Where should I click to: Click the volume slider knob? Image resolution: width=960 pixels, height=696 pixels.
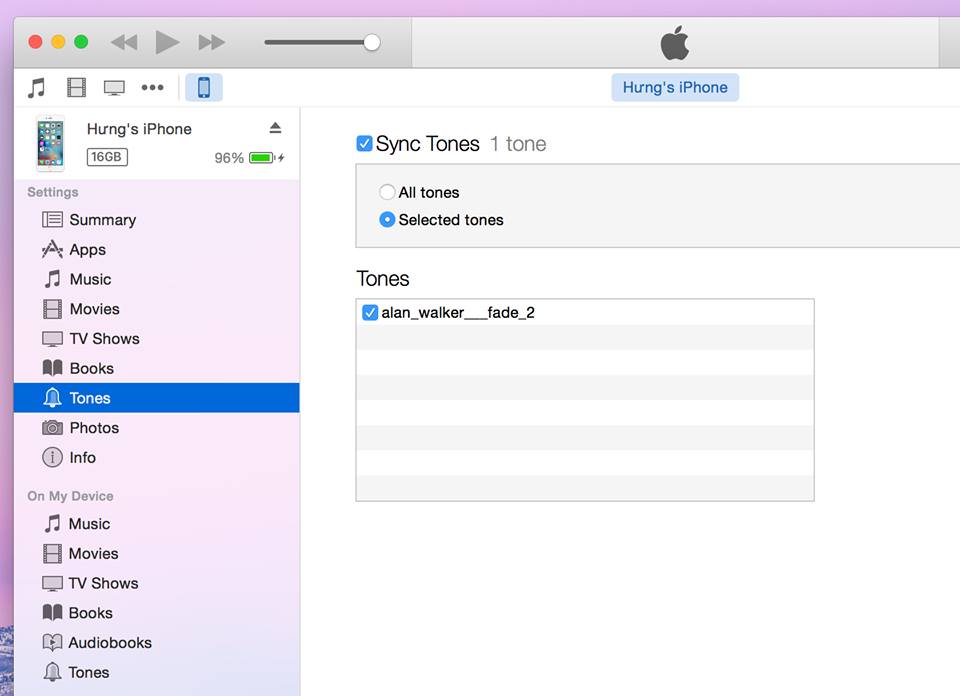click(x=372, y=42)
